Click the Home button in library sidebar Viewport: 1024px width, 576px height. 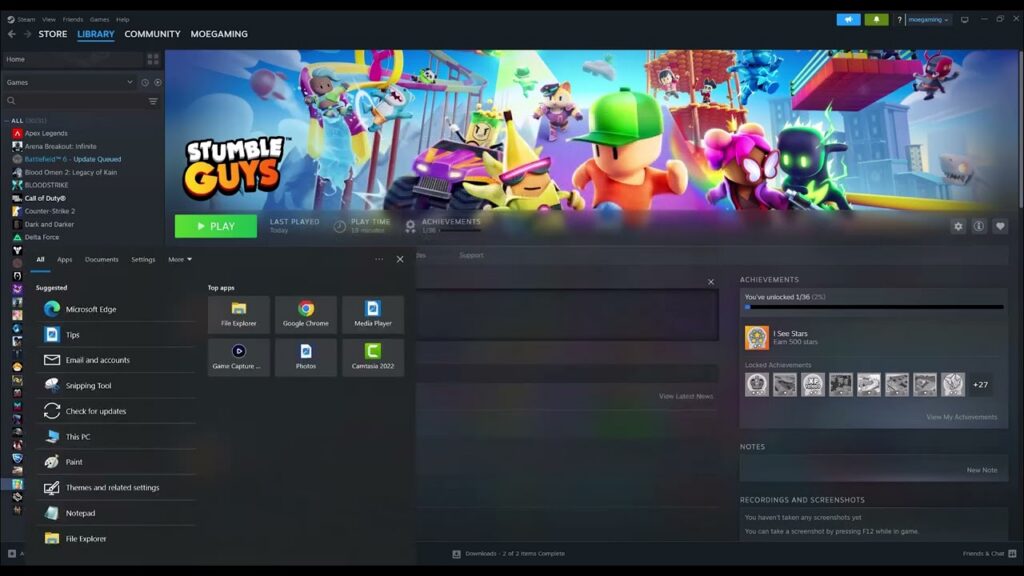73,59
